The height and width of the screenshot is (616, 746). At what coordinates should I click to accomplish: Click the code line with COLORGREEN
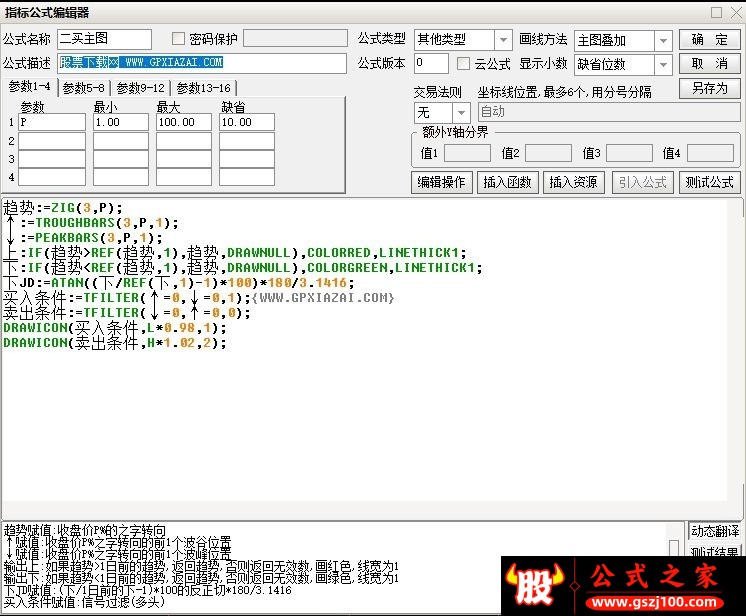coord(243,267)
